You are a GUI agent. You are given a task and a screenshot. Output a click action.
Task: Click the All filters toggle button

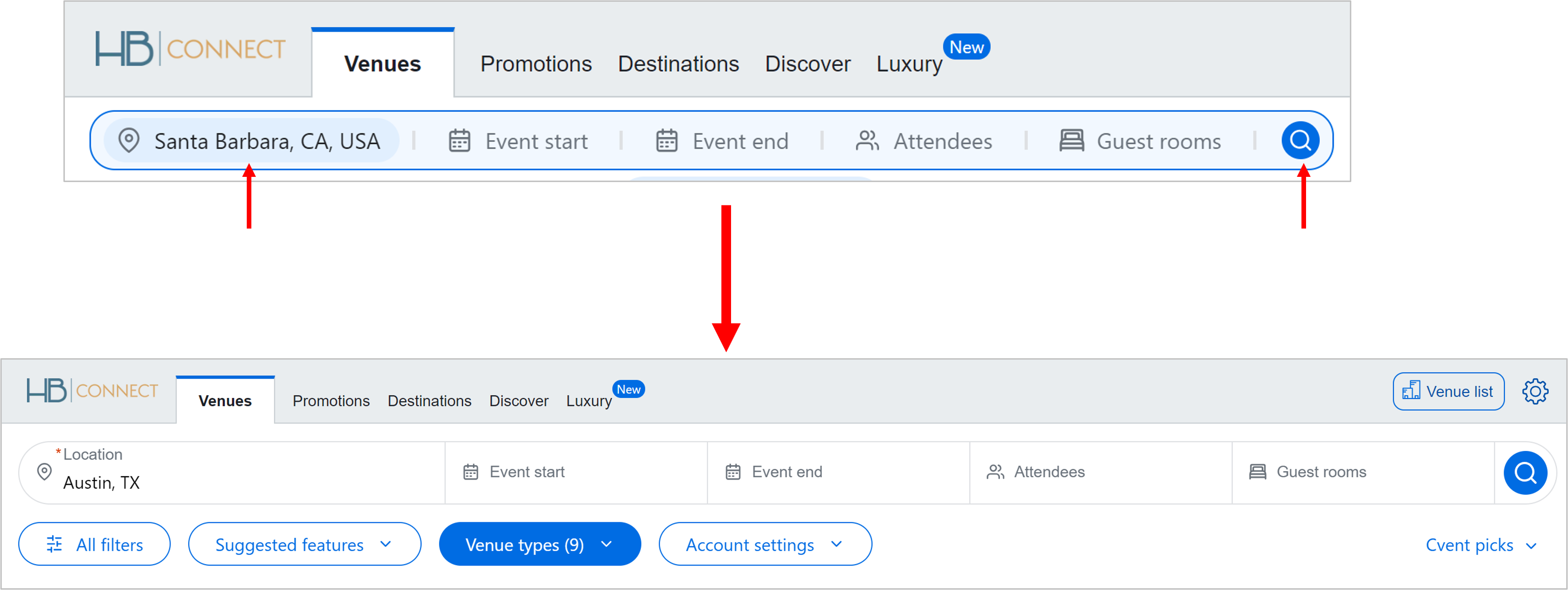coord(94,544)
